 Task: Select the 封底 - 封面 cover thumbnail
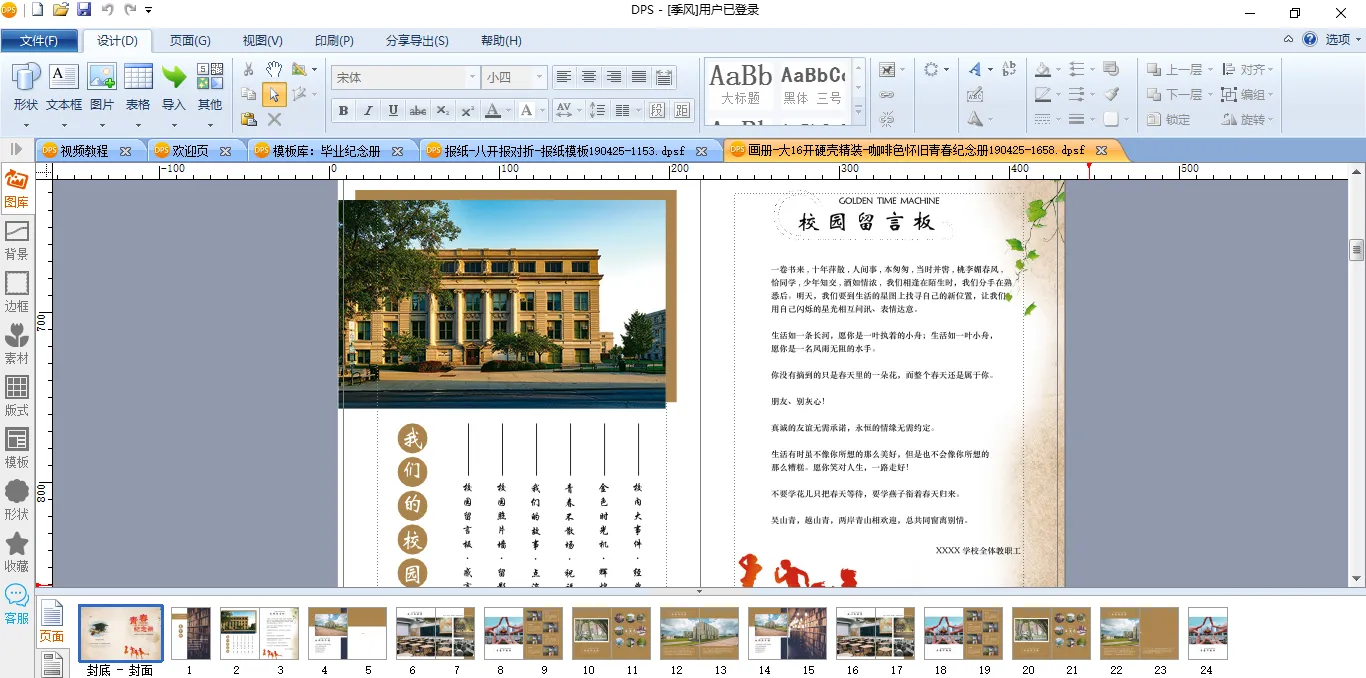(120, 633)
